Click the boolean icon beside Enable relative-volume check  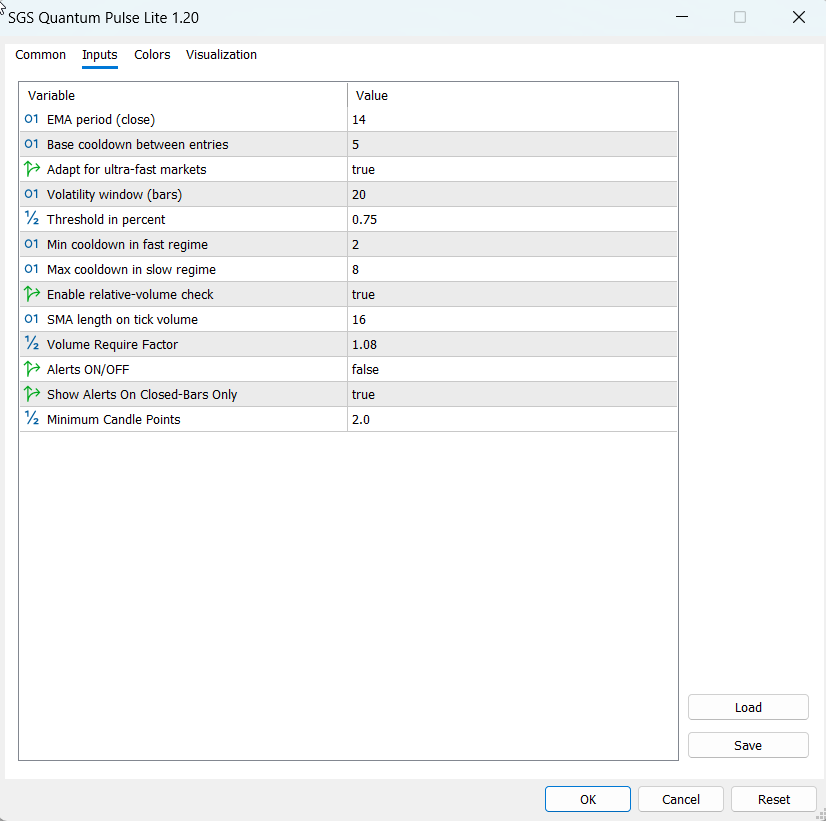tap(32, 294)
